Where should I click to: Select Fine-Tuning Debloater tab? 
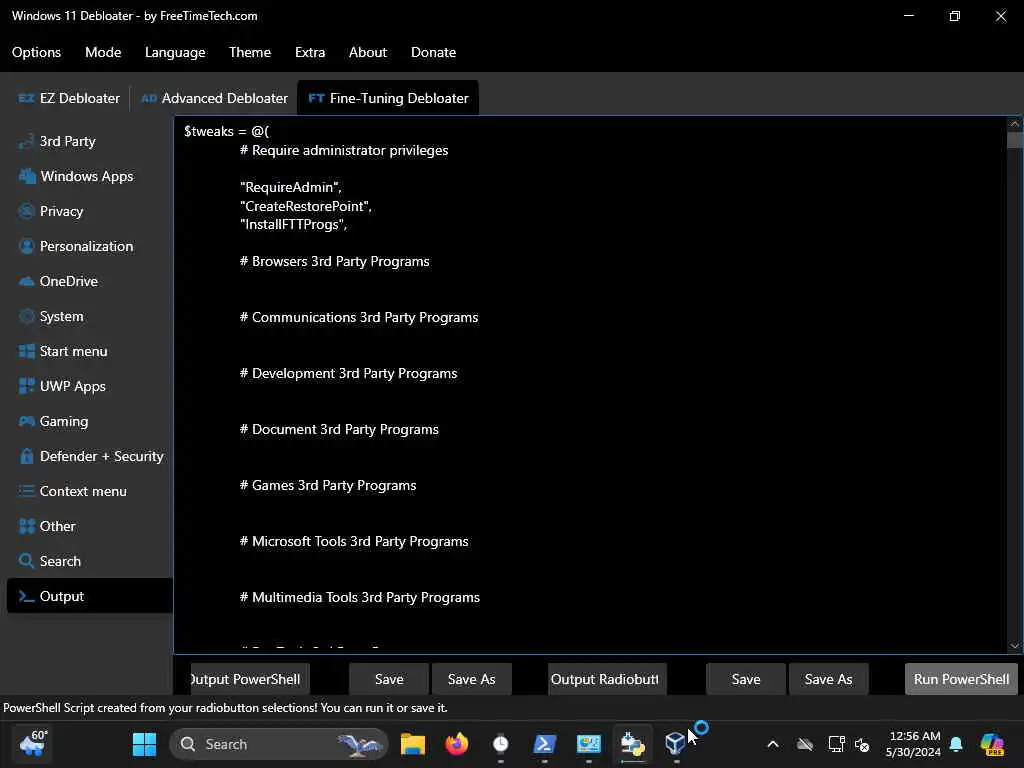(x=389, y=99)
